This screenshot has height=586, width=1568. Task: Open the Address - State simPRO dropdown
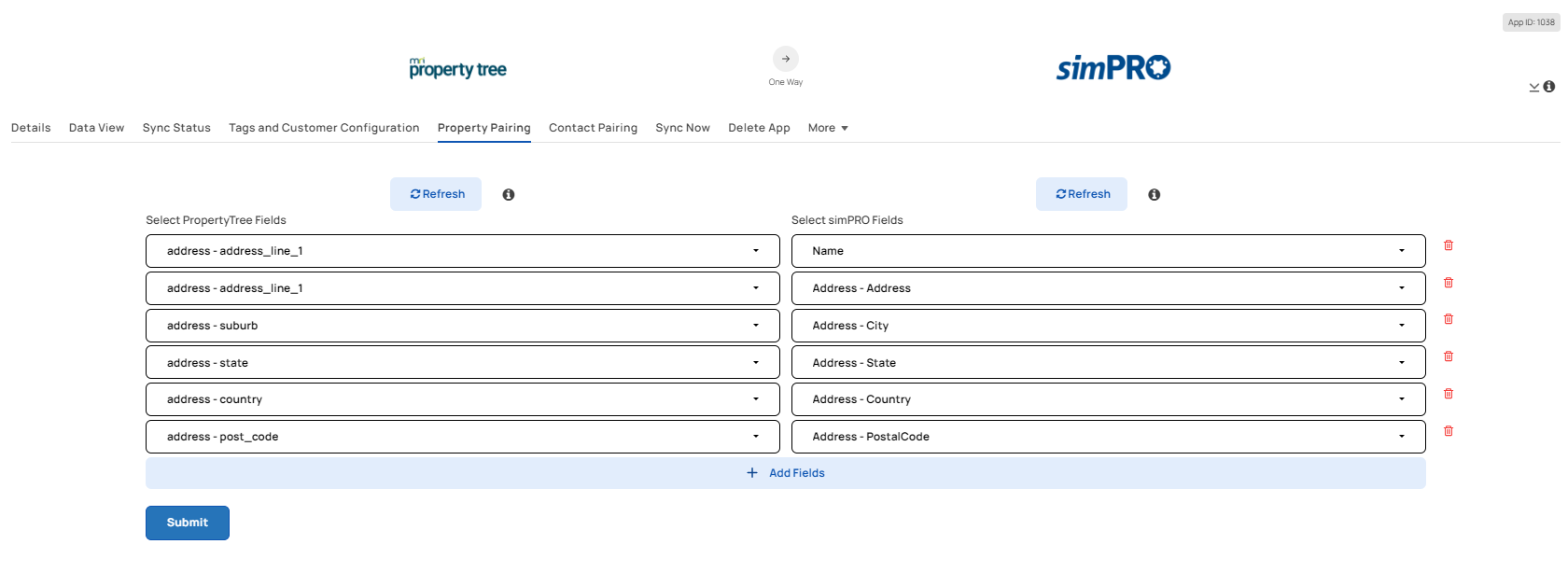coord(1109,363)
